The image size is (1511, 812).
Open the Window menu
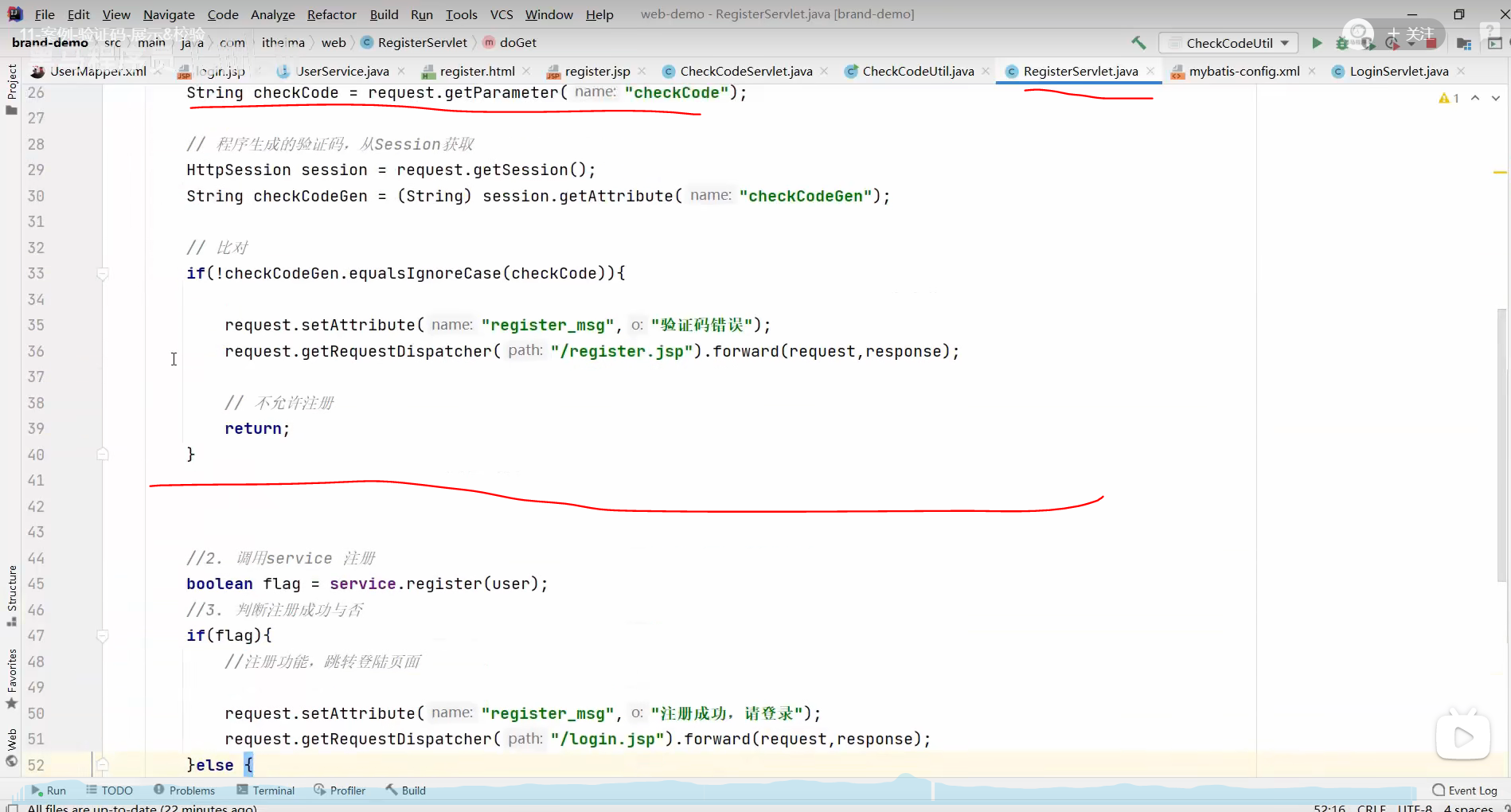coord(549,14)
